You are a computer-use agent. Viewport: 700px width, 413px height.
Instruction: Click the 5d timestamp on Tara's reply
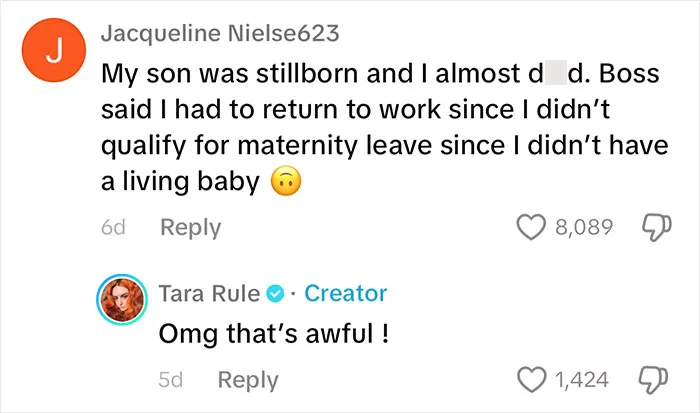coord(171,380)
